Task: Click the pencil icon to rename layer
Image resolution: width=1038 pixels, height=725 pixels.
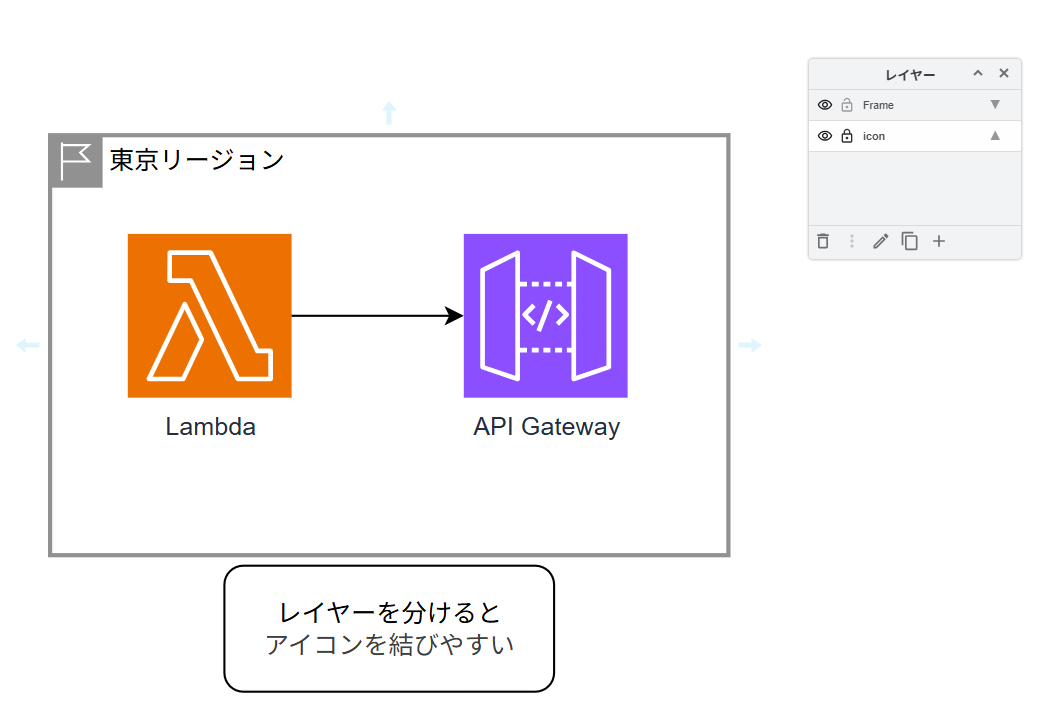Action: tap(880, 241)
